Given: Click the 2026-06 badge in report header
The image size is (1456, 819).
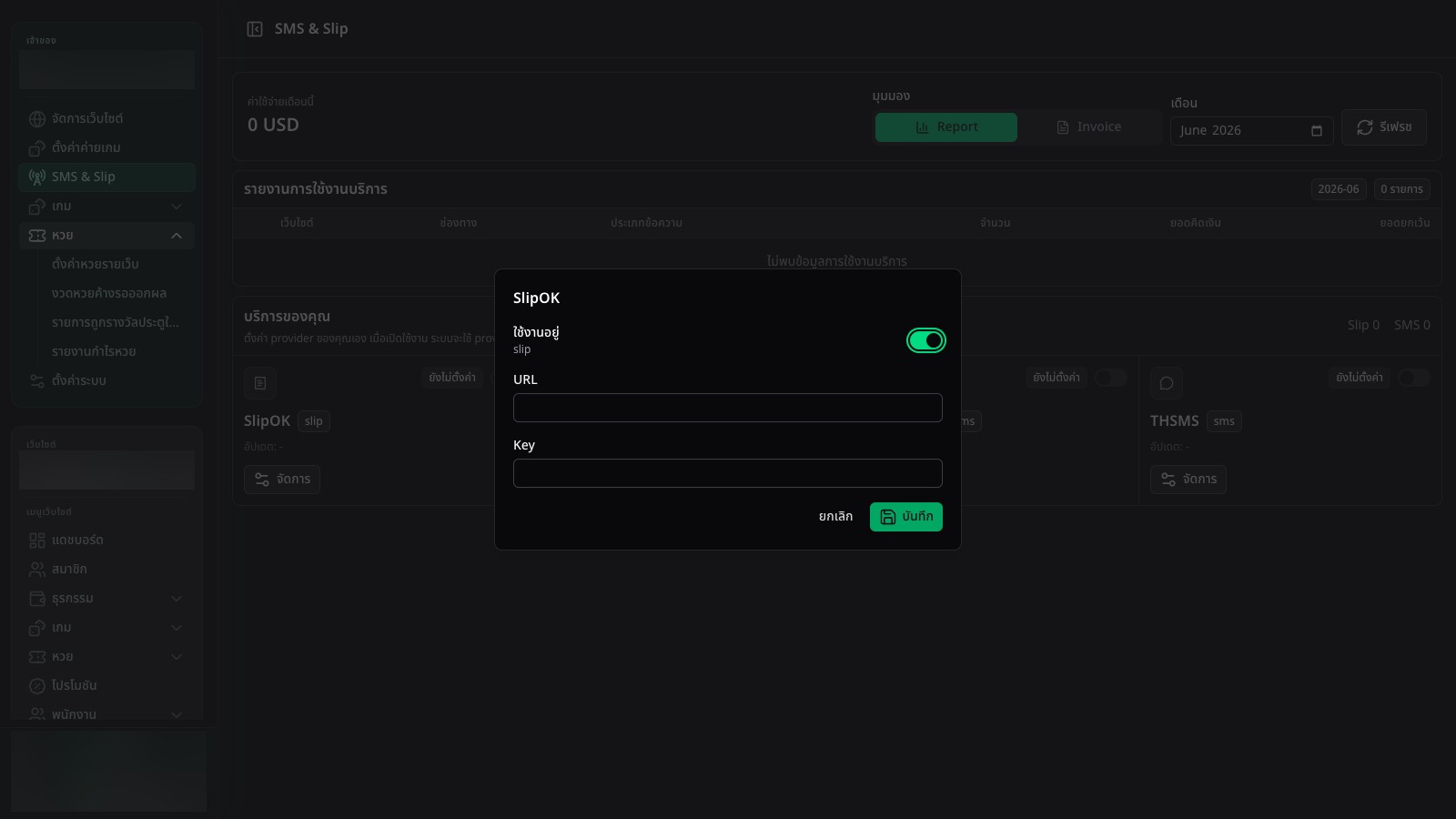Looking at the screenshot, I should [1339, 189].
